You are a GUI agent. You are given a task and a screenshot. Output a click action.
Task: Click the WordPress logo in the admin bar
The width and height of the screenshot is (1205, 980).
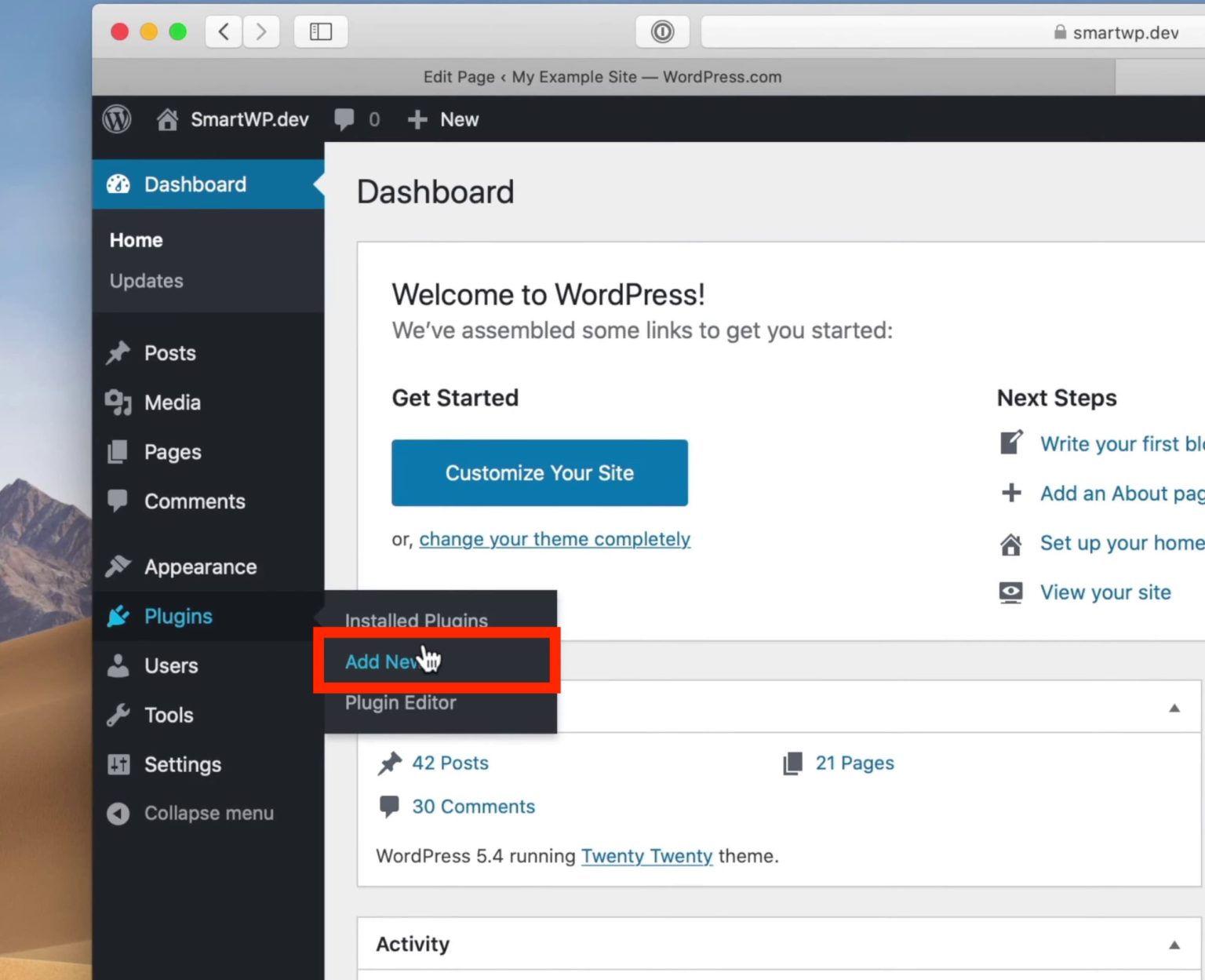(x=116, y=118)
